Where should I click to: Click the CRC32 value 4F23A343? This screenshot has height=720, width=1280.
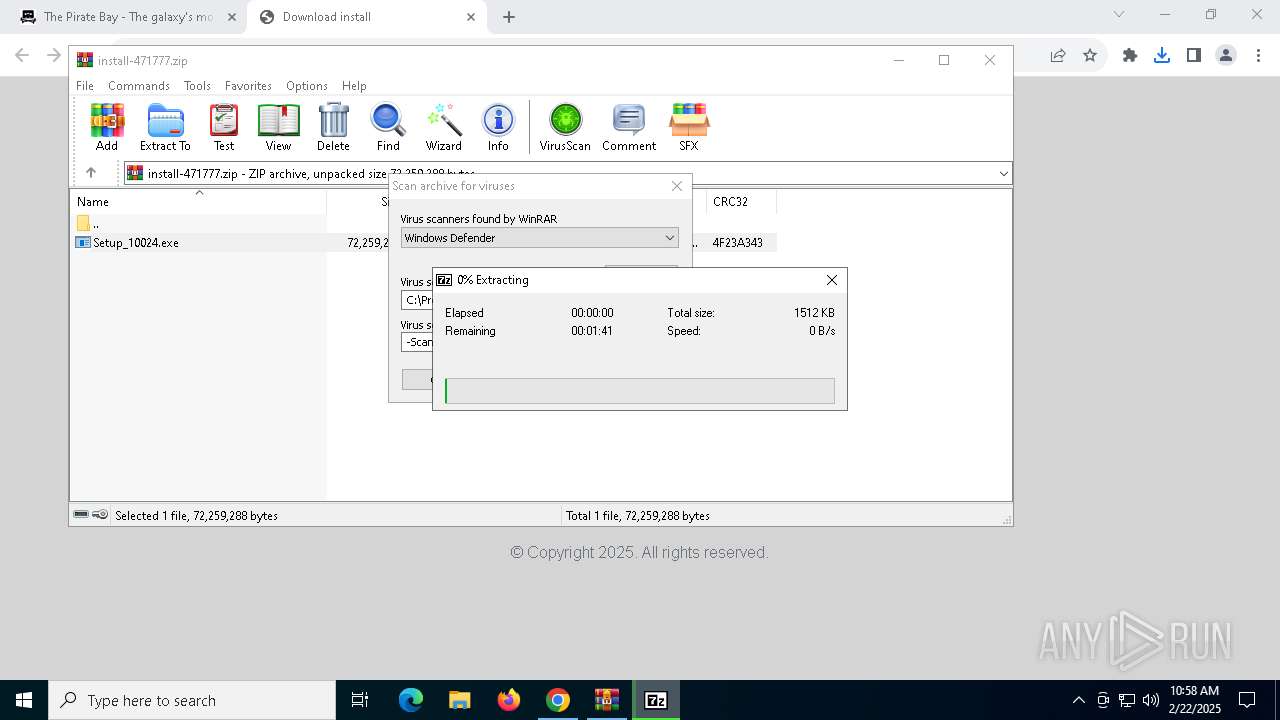737,243
